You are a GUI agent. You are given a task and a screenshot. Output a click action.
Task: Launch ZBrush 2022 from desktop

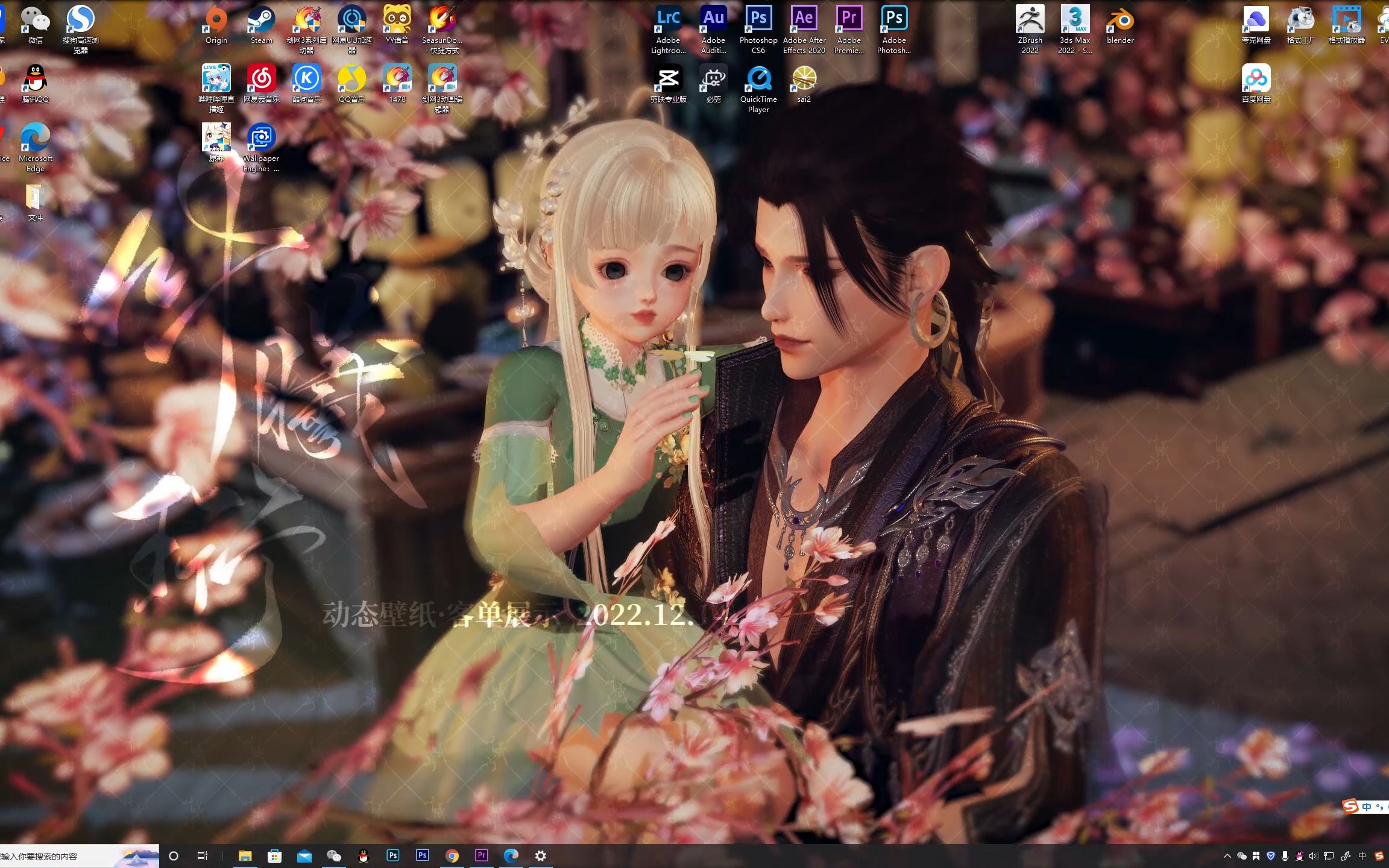(x=1030, y=30)
